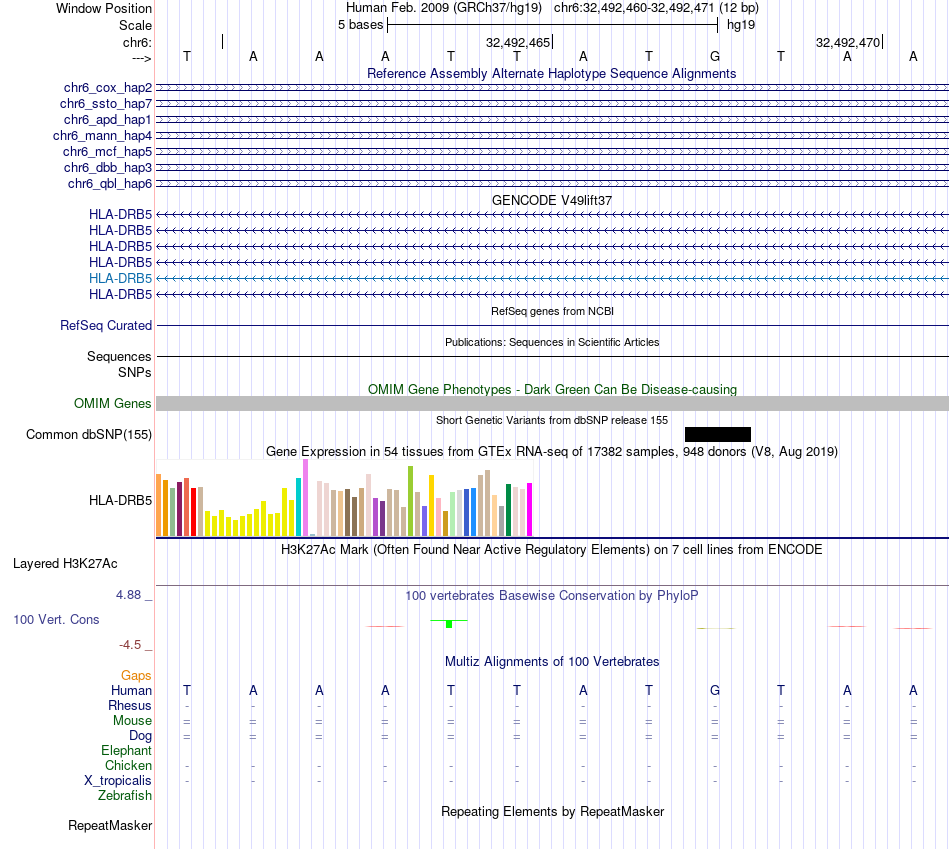Click the OMIM Genes track label
Screen dimensions: 950x849
click(113, 404)
